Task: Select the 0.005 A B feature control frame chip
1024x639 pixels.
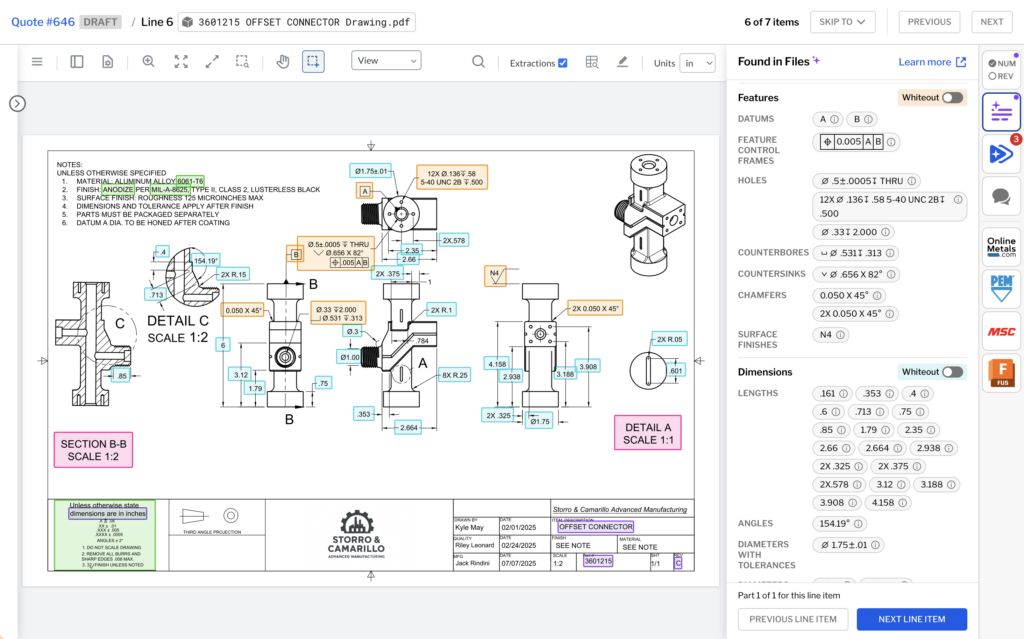Action: tap(856, 142)
